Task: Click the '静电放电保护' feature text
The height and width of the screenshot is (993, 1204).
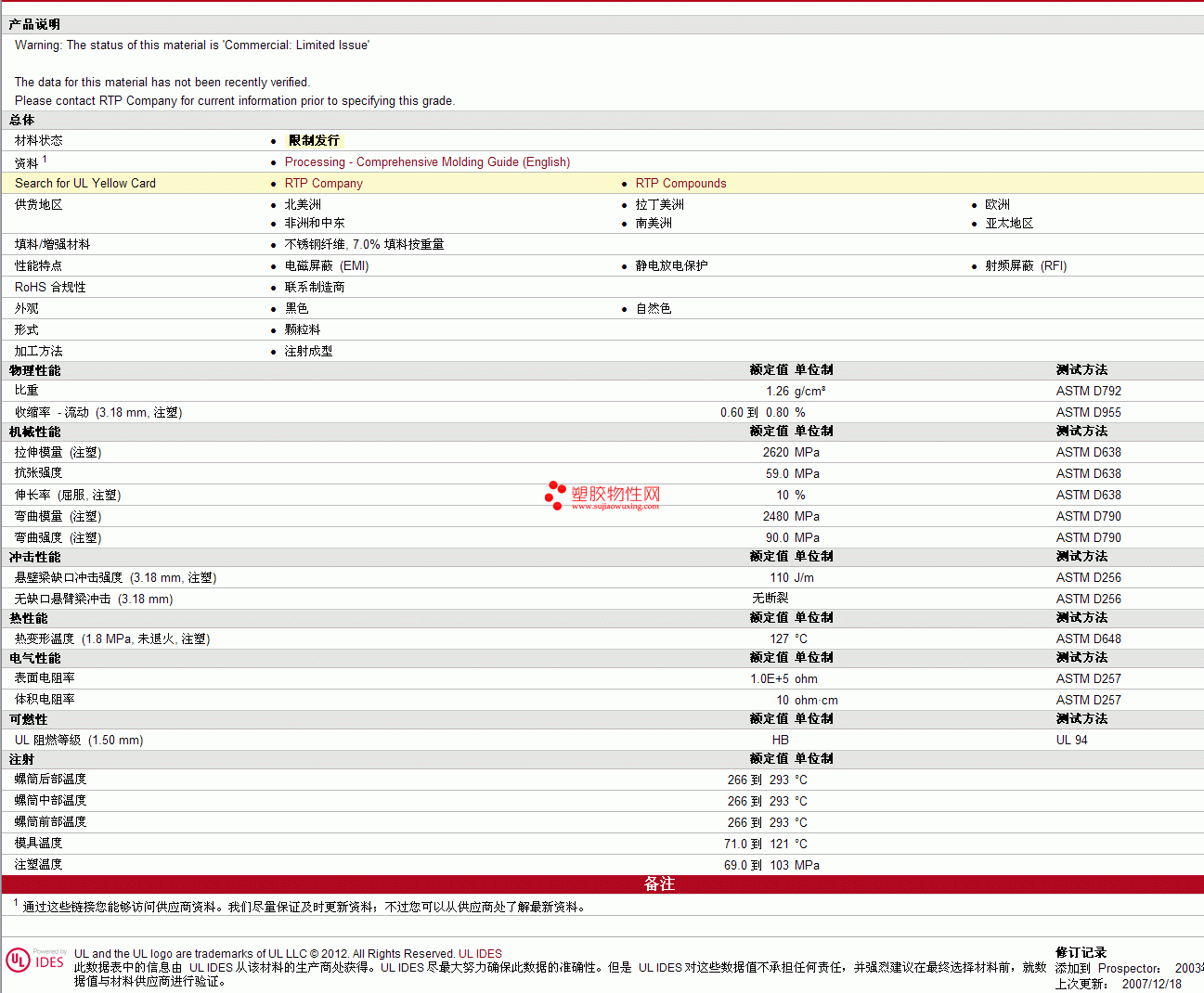Action: point(671,265)
